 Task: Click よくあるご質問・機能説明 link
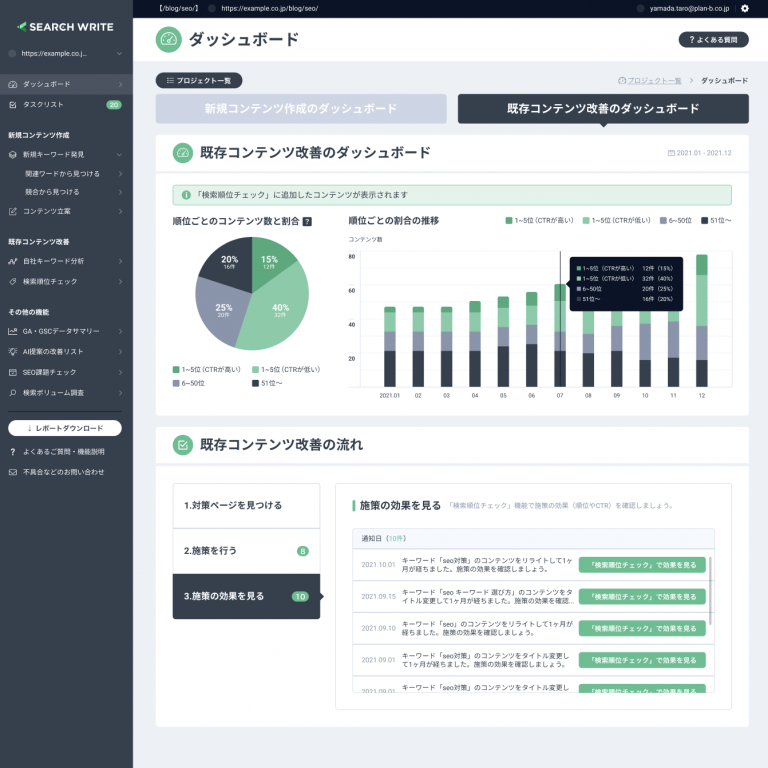pos(64,452)
